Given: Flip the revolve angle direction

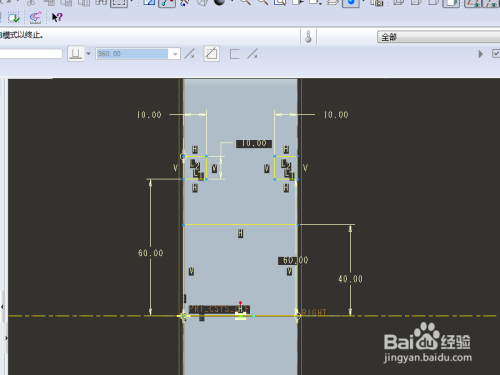Looking at the screenshot, I should 190,54.
